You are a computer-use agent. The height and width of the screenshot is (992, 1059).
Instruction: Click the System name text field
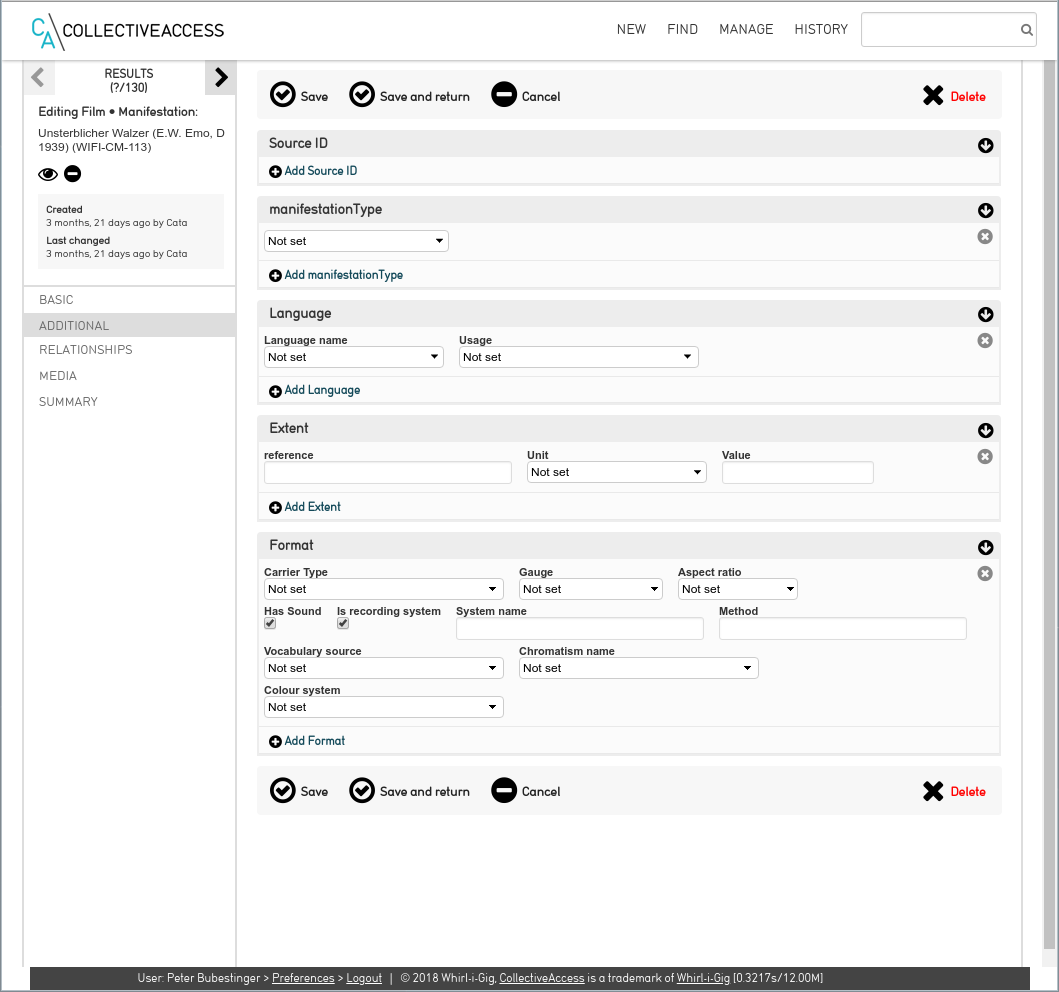(579, 629)
